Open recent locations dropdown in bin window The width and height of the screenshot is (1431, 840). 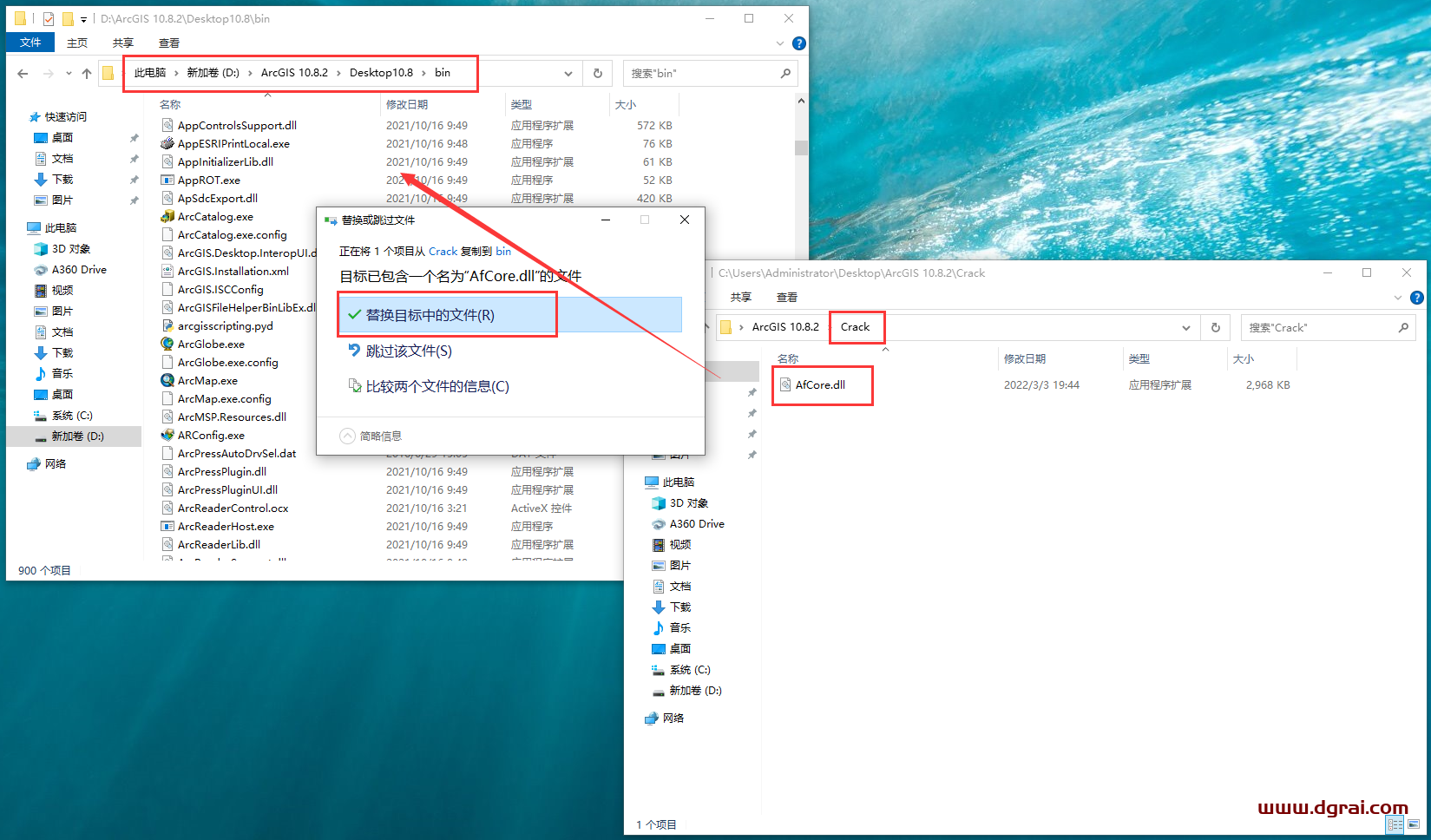[x=69, y=74]
